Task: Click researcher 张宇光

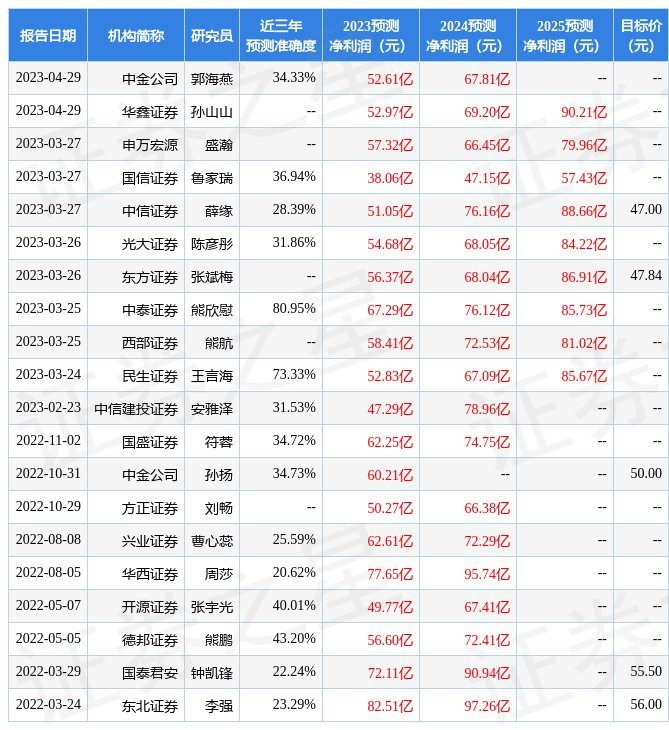Action: pos(212,608)
